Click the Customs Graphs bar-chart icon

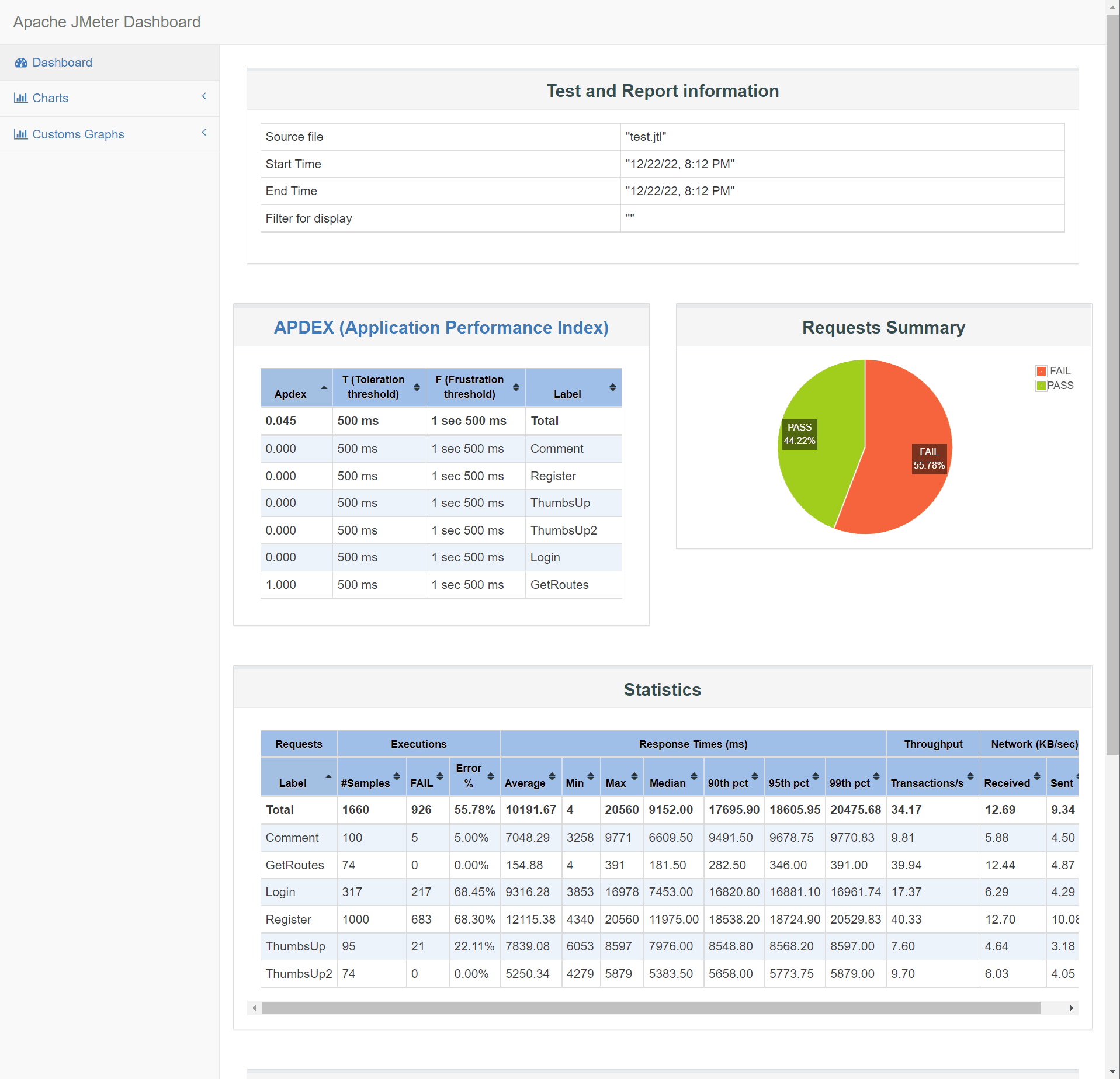[x=20, y=134]
